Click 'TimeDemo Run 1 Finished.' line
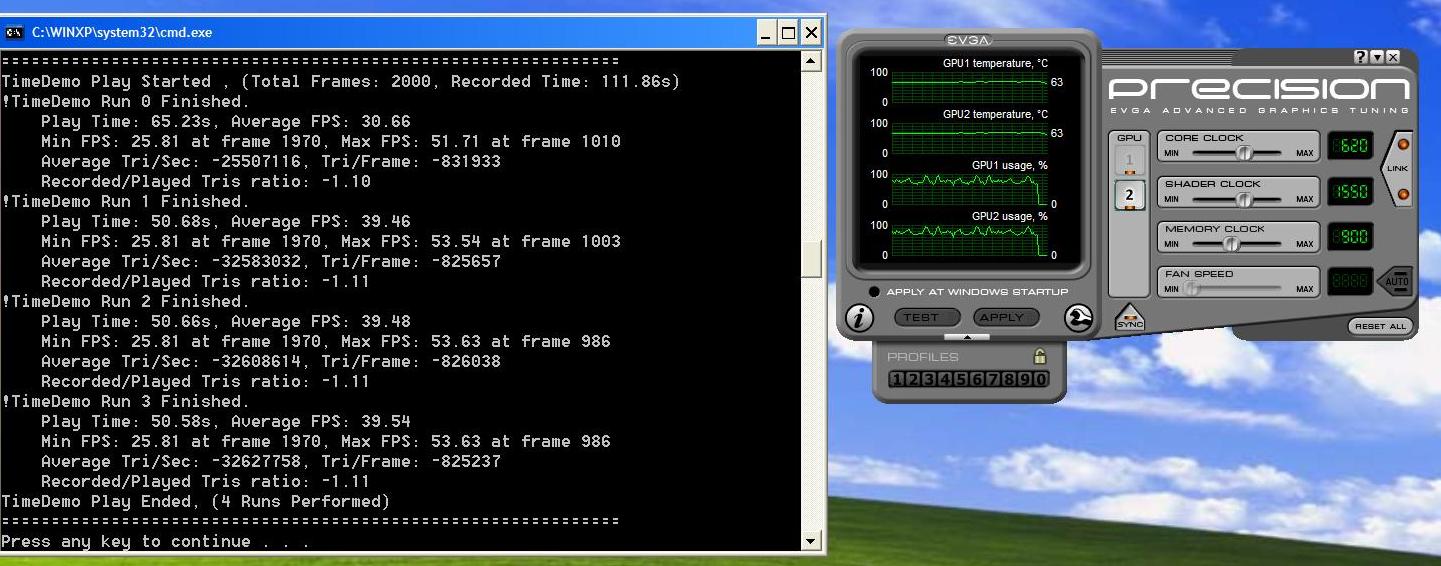Viewport: 1441px width, 566px height. tap(126, 201)
